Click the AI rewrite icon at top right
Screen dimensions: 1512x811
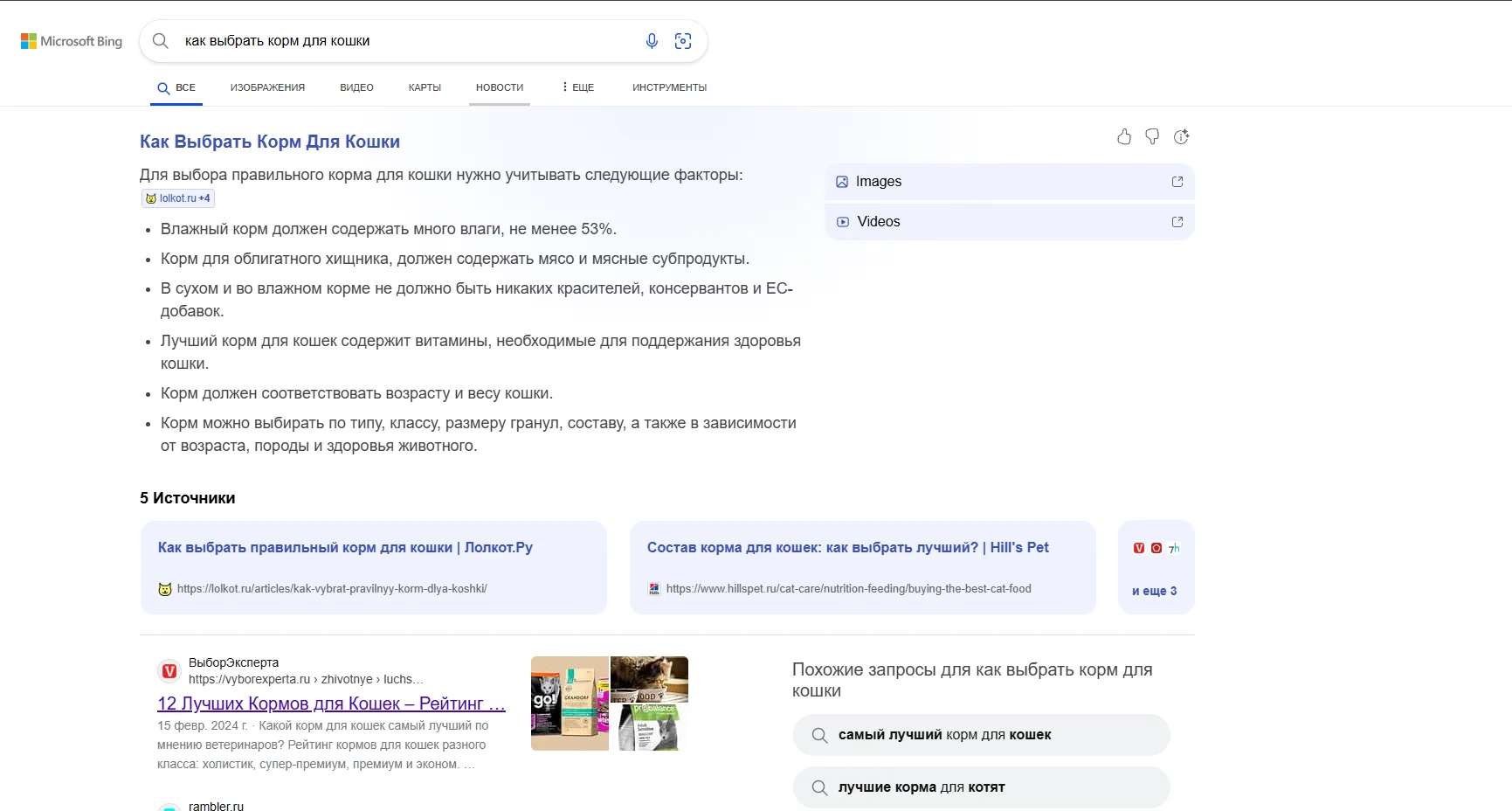1181,136
